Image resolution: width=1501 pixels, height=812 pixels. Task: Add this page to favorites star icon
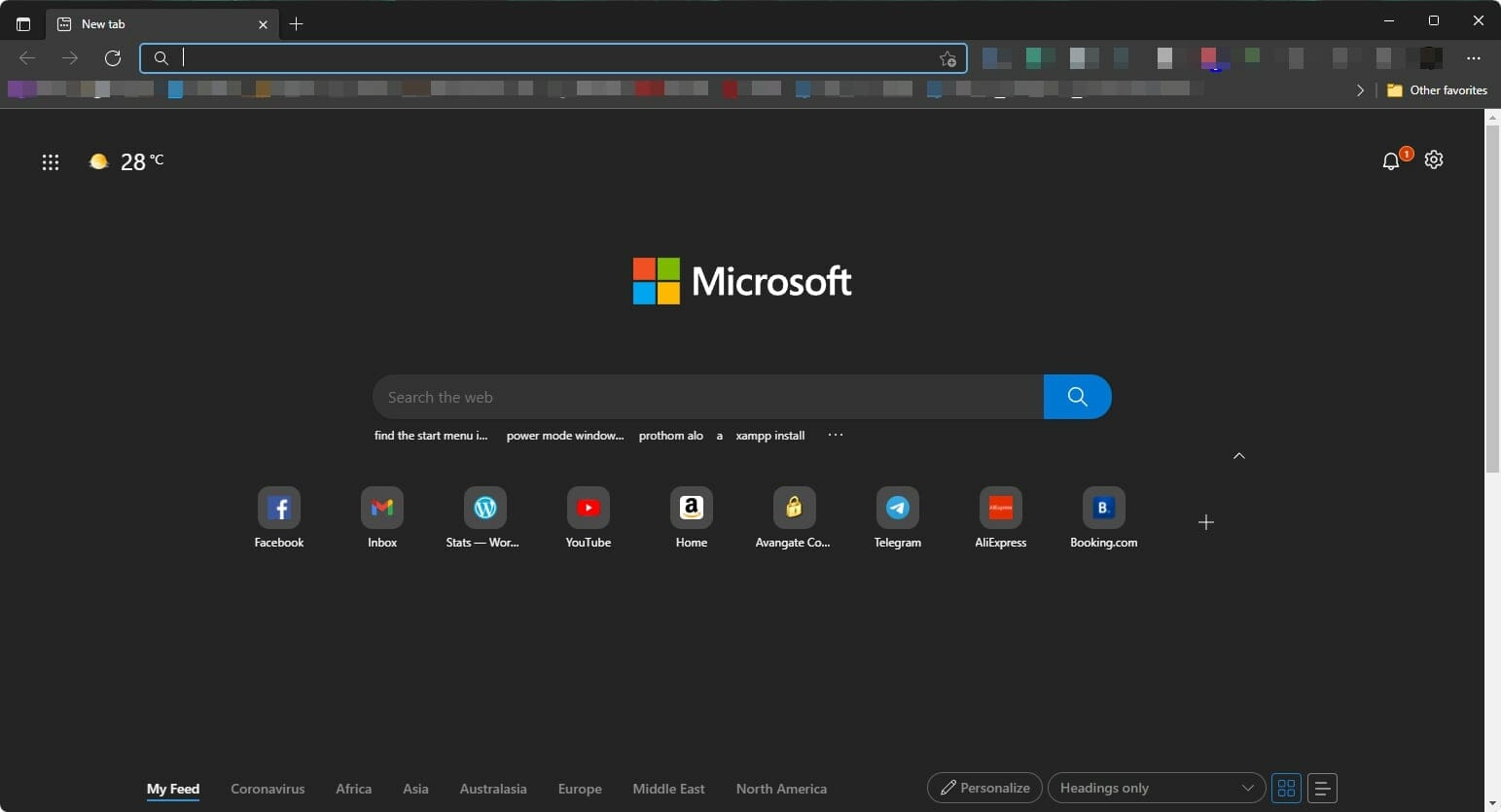click(x=947, y=59)
